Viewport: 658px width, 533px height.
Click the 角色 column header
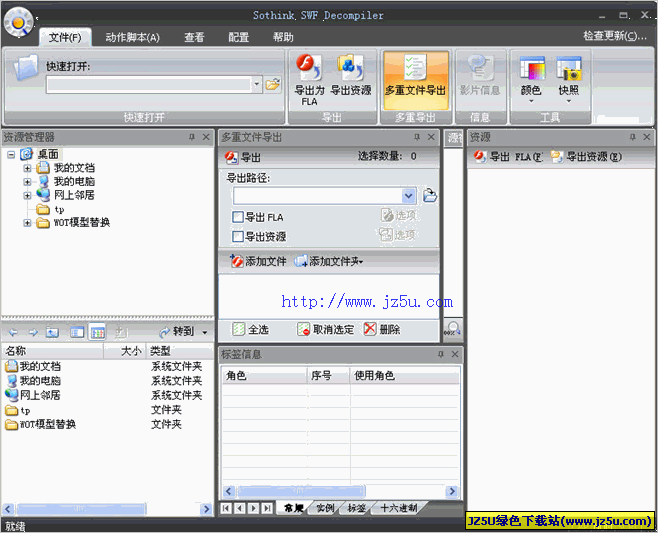(x=264, y=375)
